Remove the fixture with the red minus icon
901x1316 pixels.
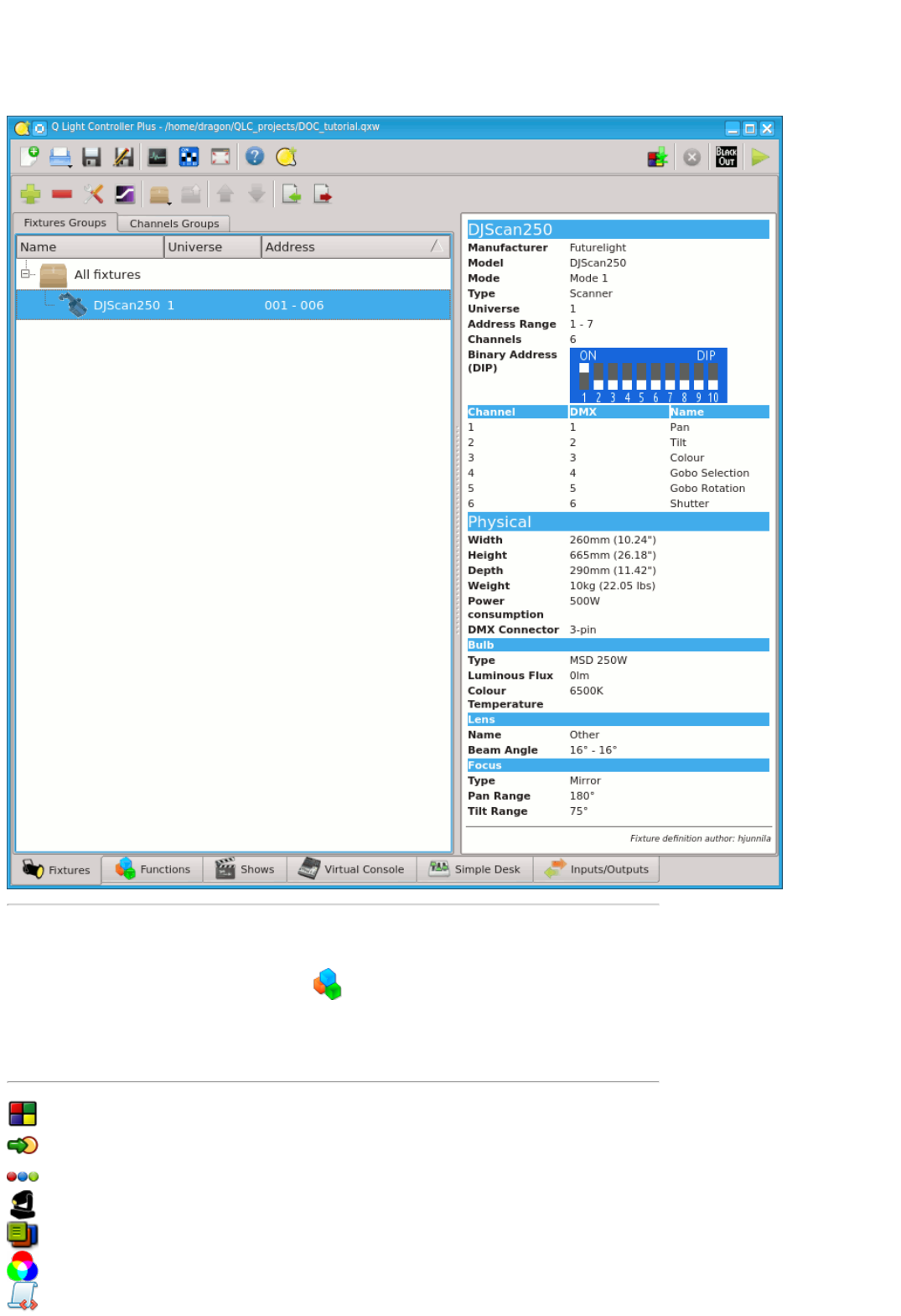click(62, 194)
